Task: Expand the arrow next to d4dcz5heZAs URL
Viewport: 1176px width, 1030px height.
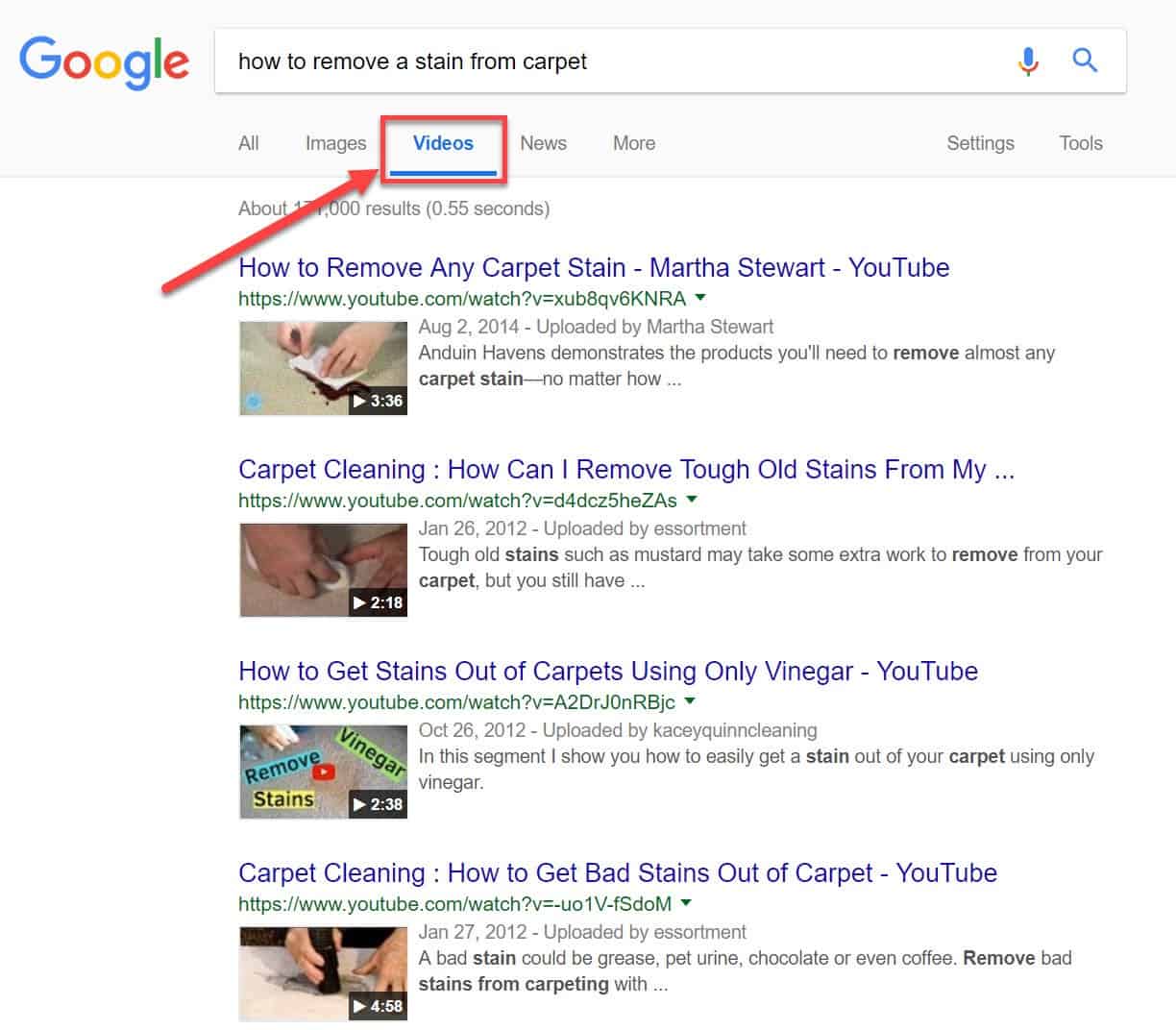Action: point(692,500)
